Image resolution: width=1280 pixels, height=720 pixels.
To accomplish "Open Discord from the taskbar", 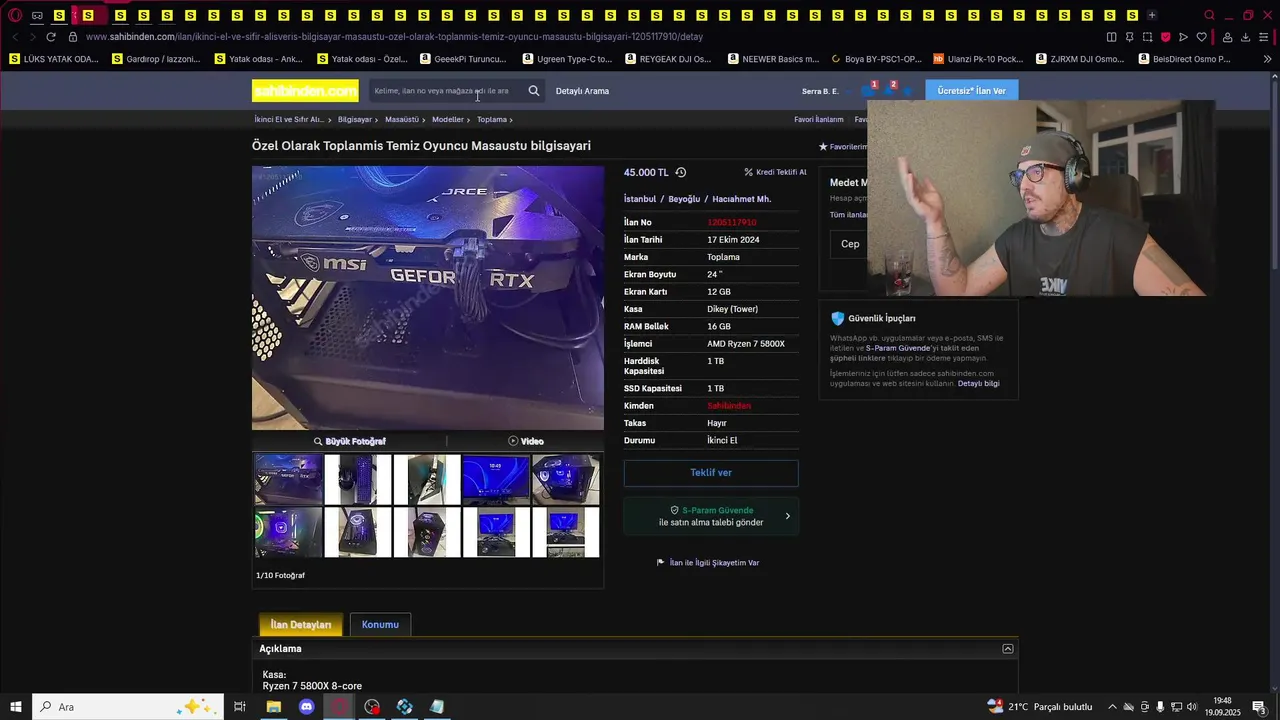I will tap(306, 707).
